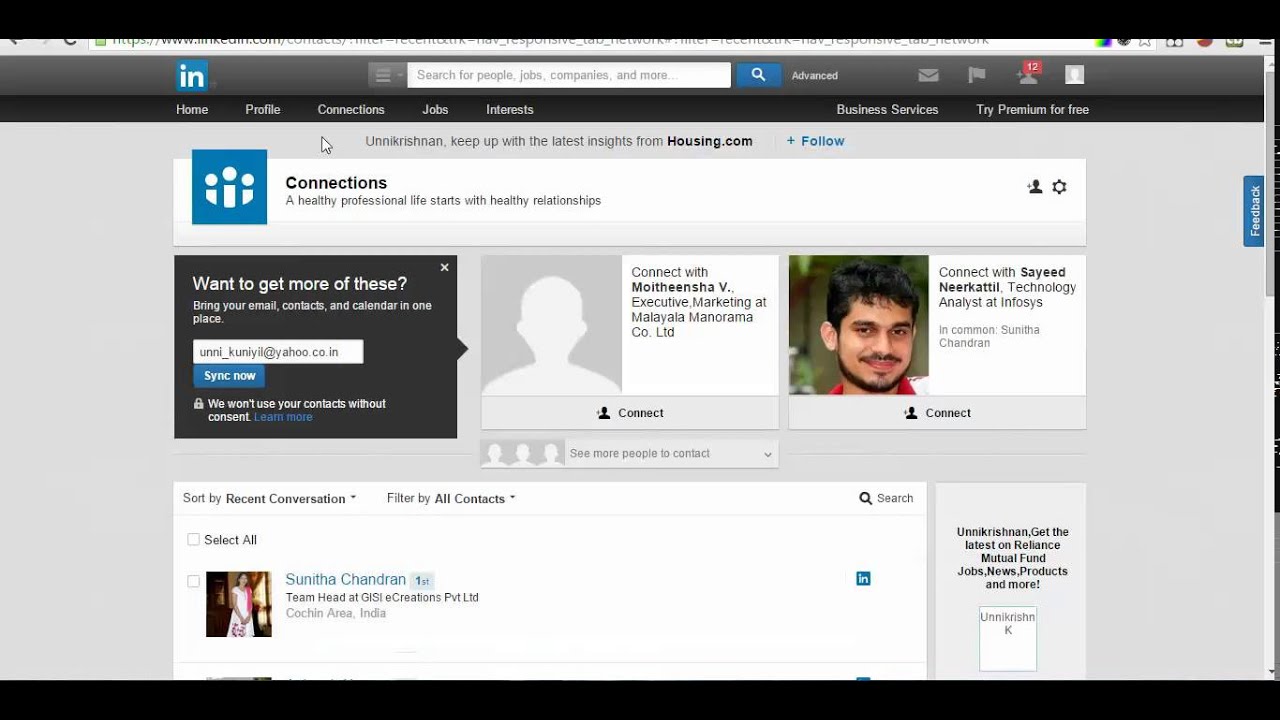Viewport: 1280px width, 720px height.
Task: Open invitations icon with 12 badge
Action: [1027, 74]
